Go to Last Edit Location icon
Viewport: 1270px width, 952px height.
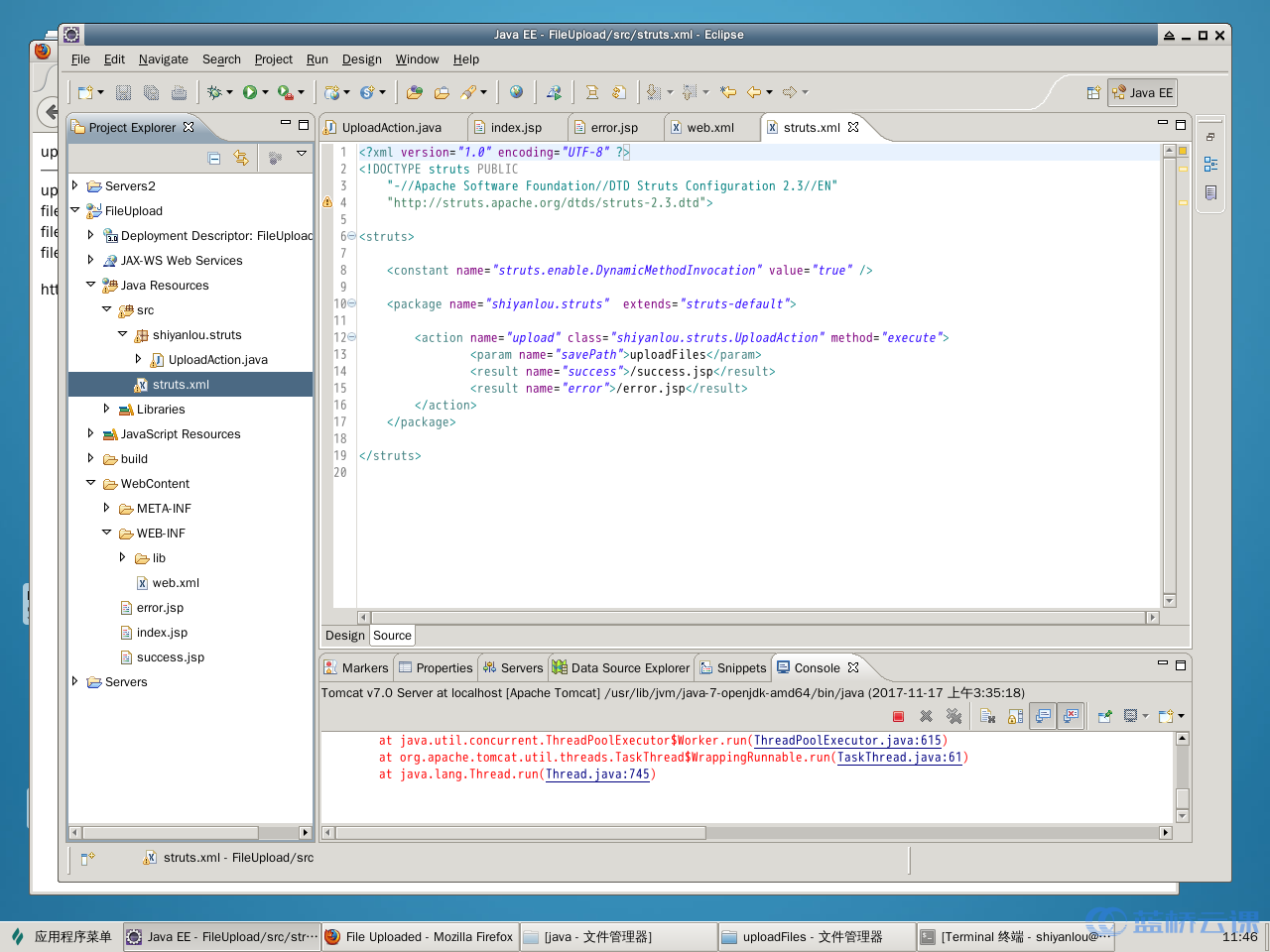click(x=727, y=92)
